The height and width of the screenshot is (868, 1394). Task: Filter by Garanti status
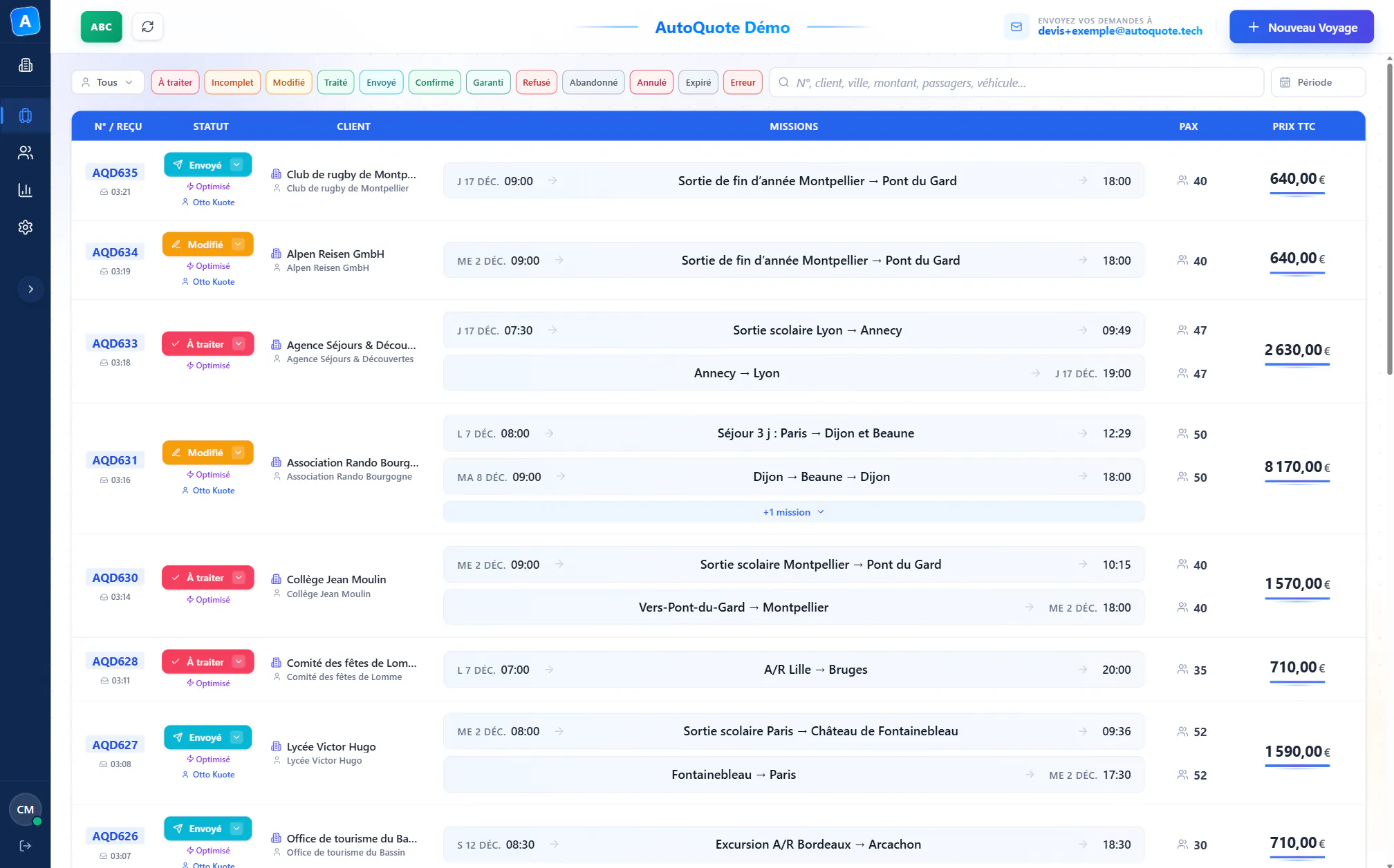(488, 82)
